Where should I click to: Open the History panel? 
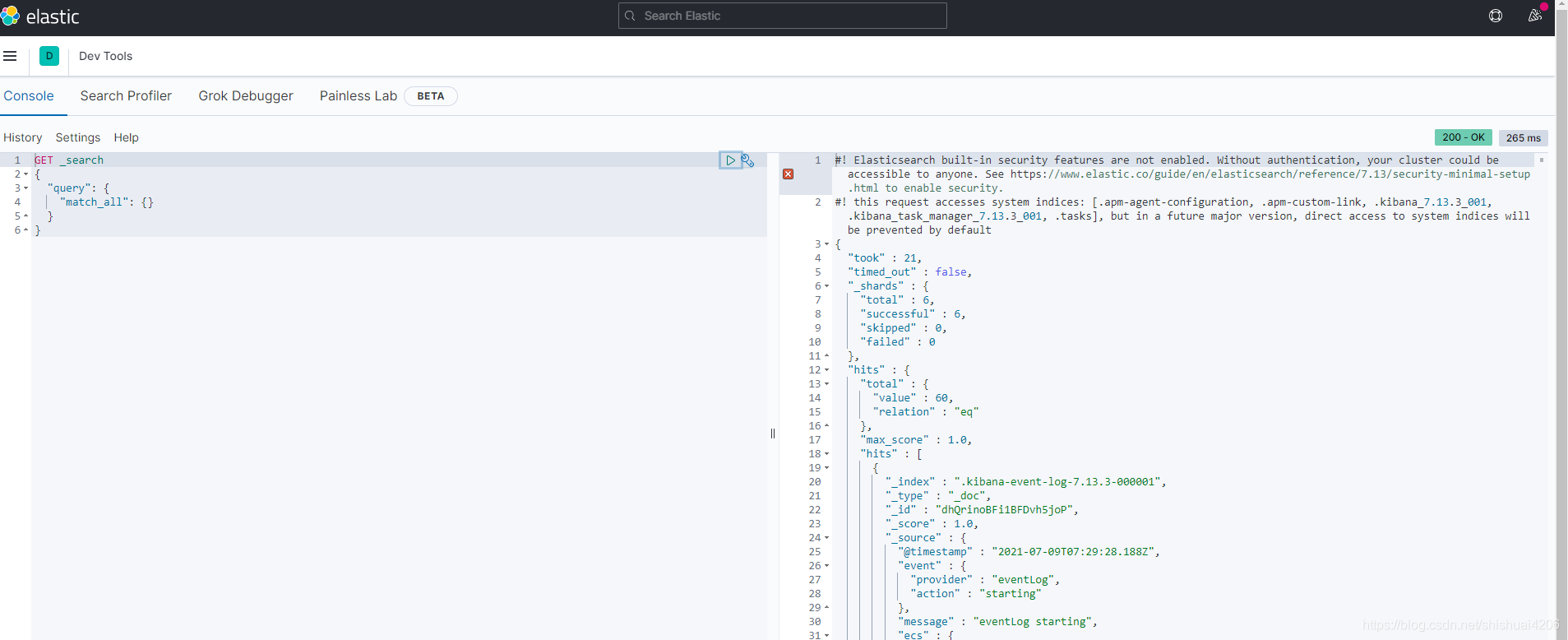pos(22,137)
